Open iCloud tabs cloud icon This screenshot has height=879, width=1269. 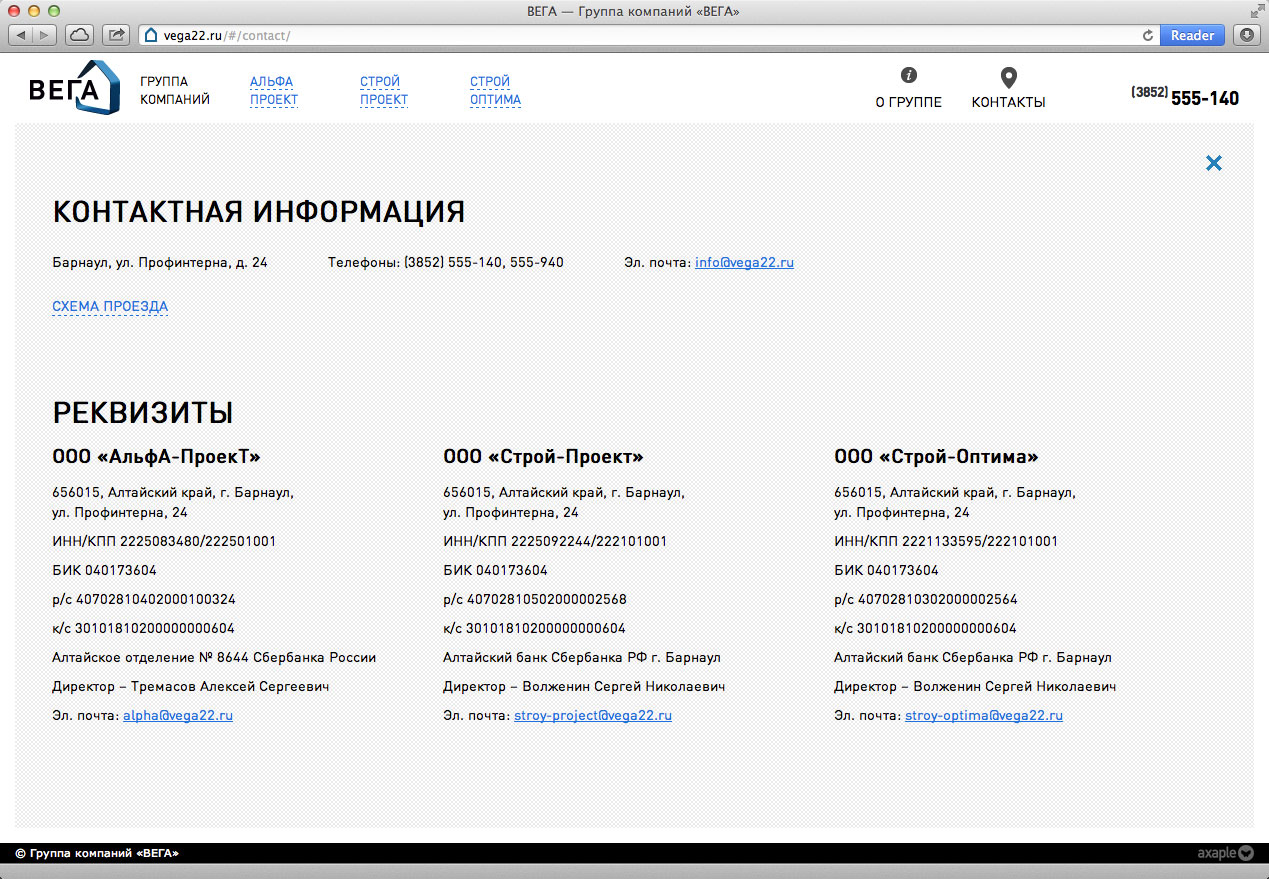[x=79, y=35]
